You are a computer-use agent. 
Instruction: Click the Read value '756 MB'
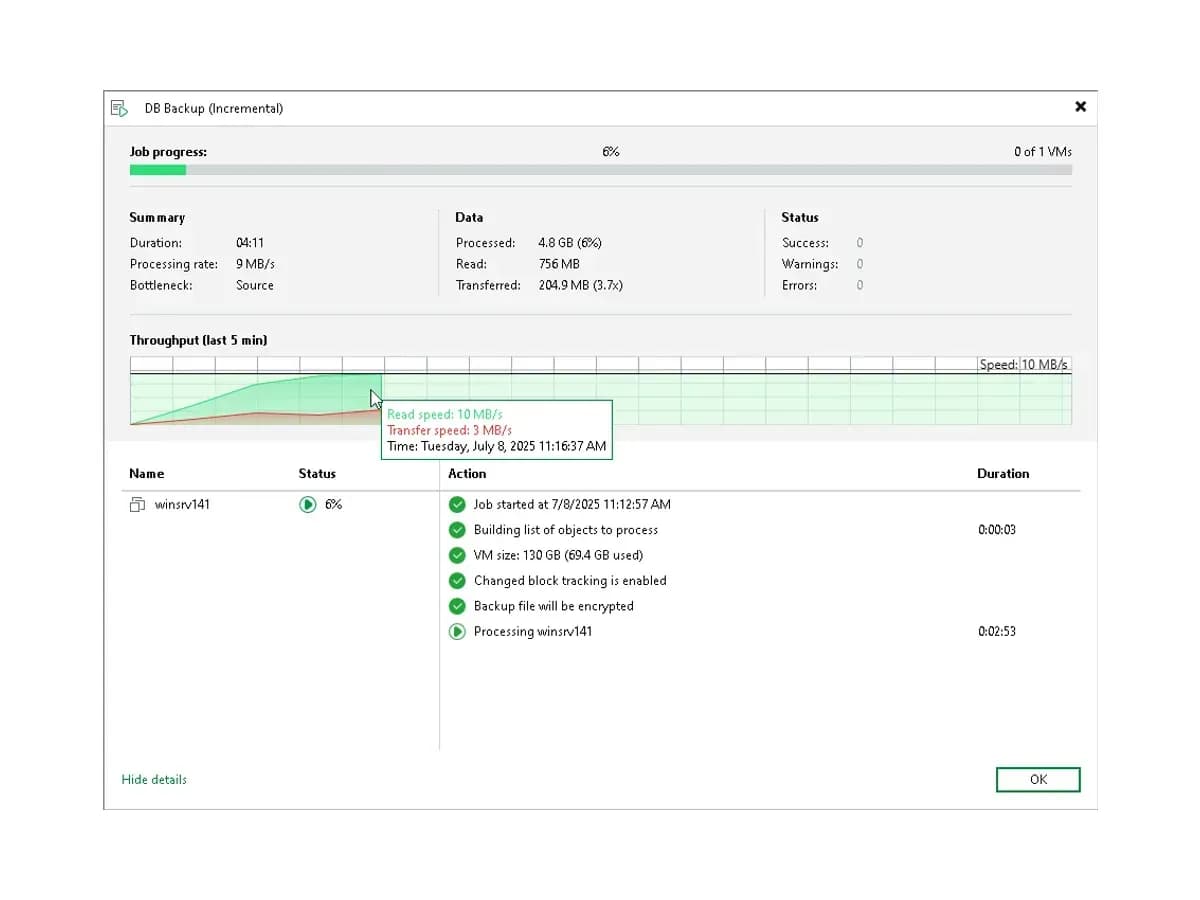coord(559,265)
